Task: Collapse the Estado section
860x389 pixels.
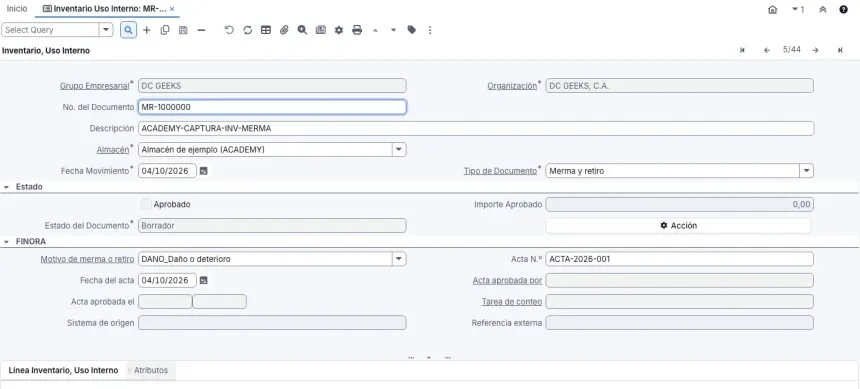Action: [x=7, y=187]
